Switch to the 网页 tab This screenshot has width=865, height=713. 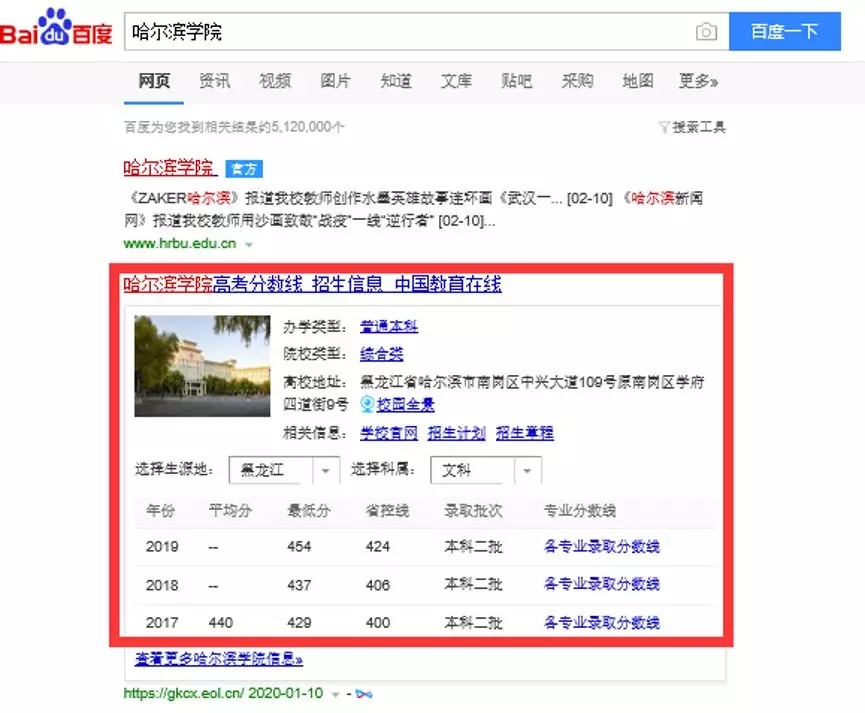tap(154, 81)
